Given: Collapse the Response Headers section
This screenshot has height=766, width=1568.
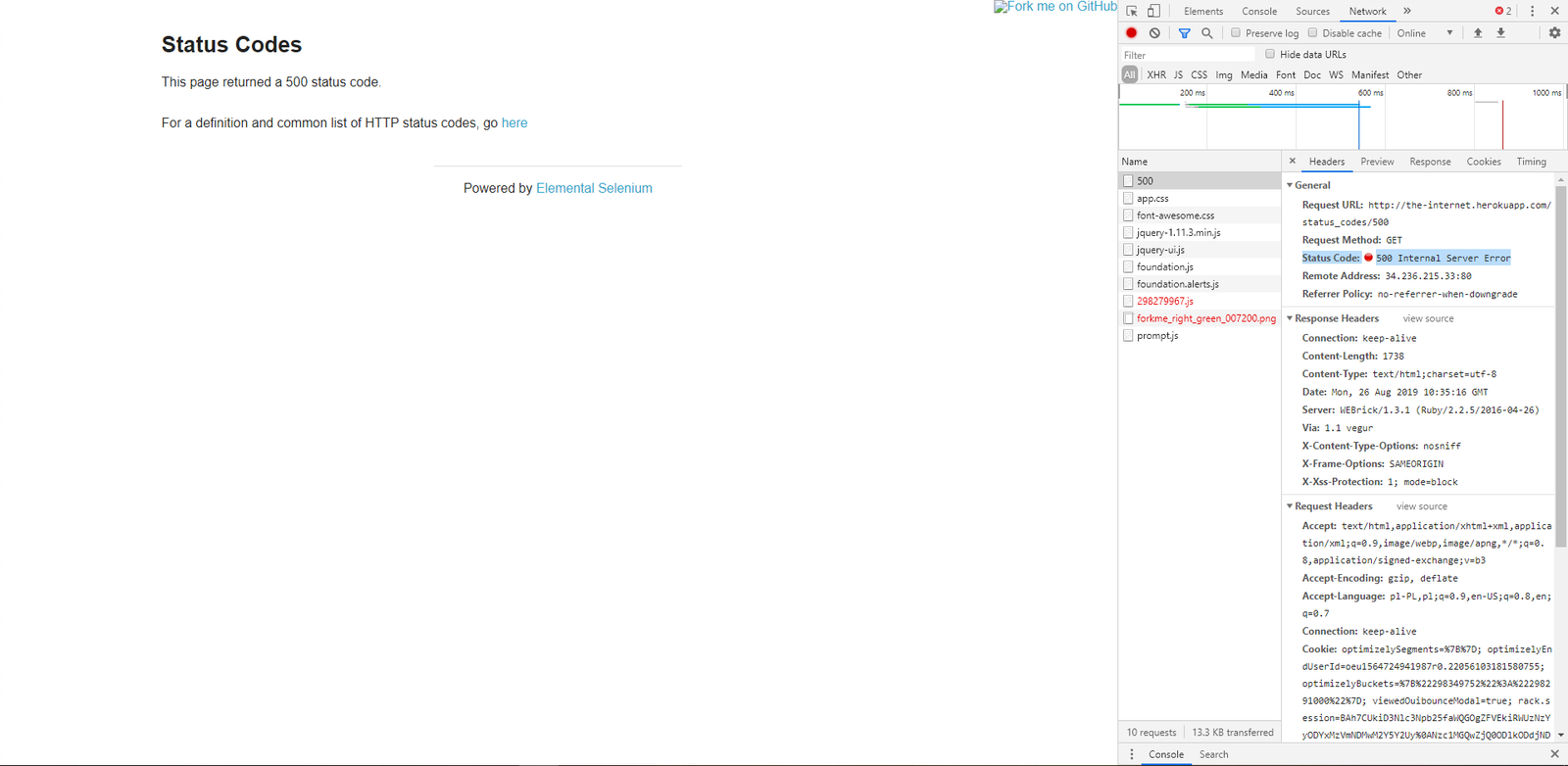Looking at the screenshot, I should [x=1290, y=318].
